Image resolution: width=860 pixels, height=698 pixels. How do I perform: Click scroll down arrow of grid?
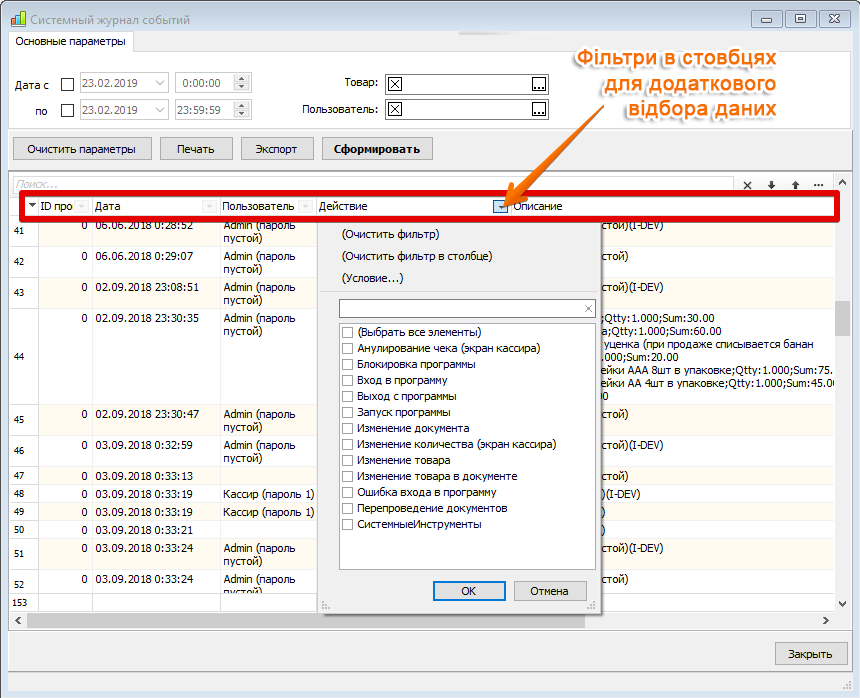coord(842,604)
